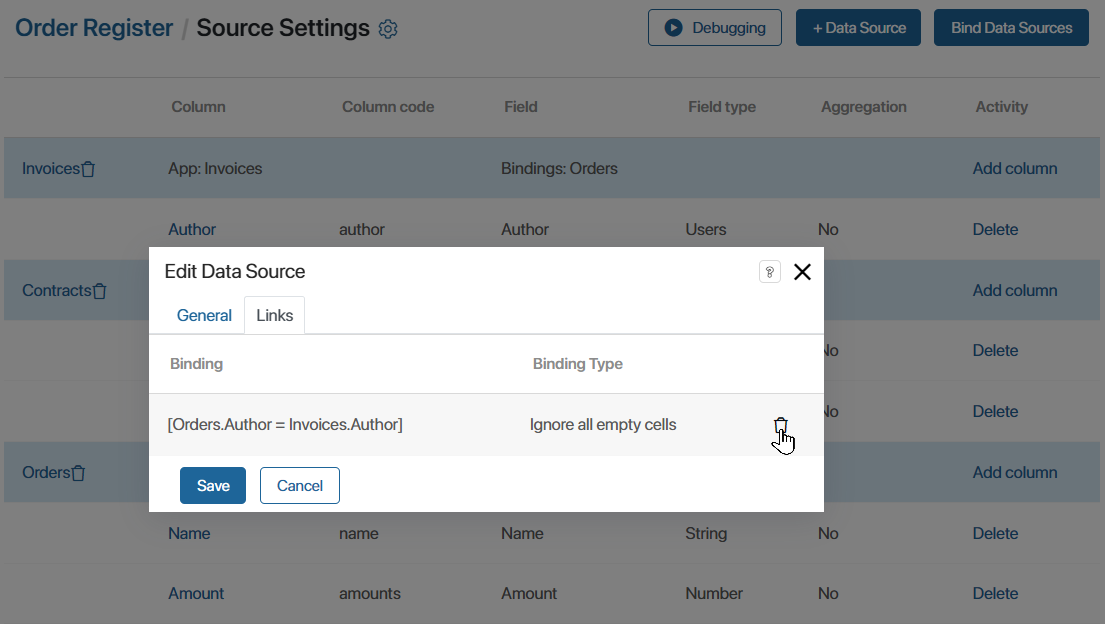Click the Binding header in dialog
This screenshot has height=624, width=1105.
[x=197, y=364]
